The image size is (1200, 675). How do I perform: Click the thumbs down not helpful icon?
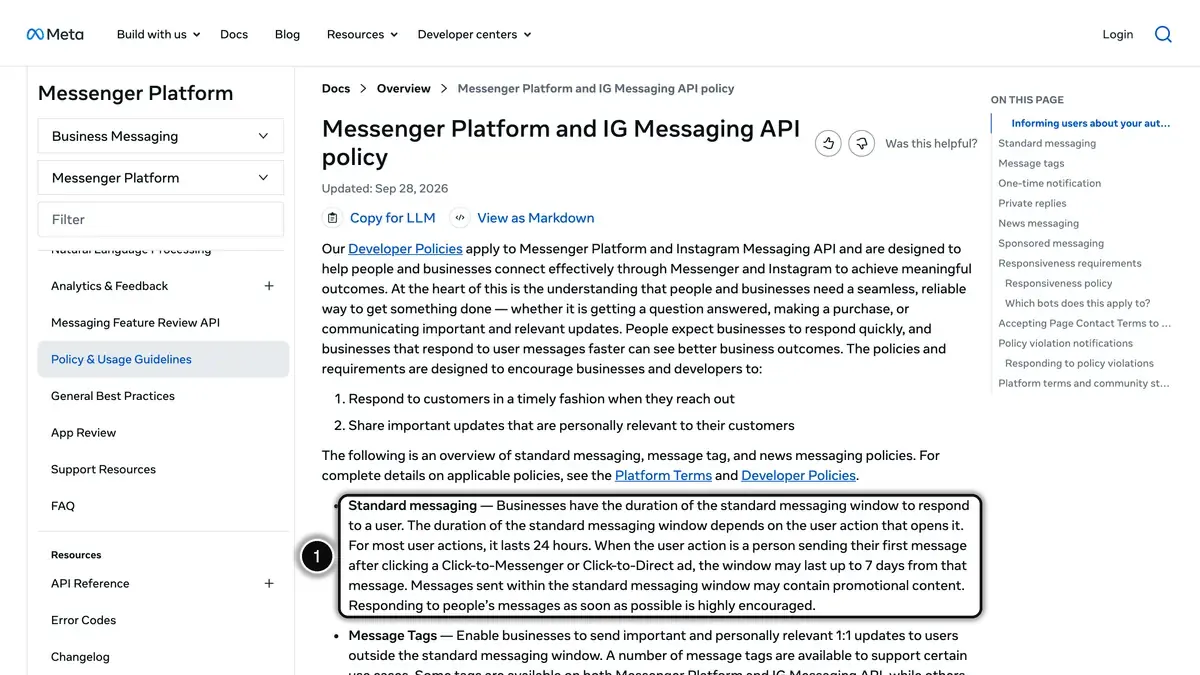pyautogui.click(x=861, y=144)
